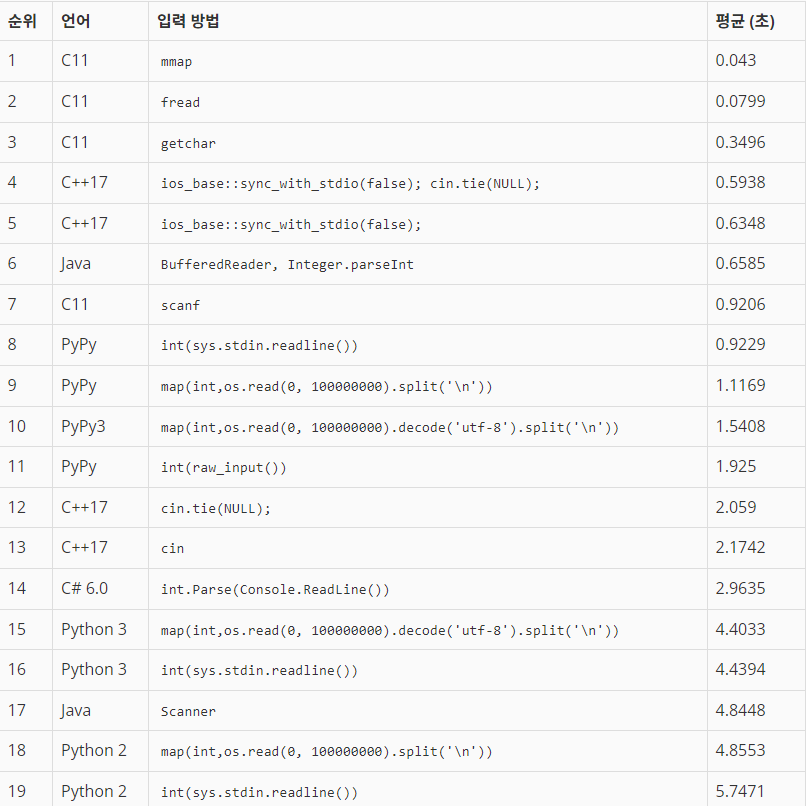Click the 4.8553 average time value
This screenshot has width=806, height=806.
pyautogui.click(x=740, y=750)
